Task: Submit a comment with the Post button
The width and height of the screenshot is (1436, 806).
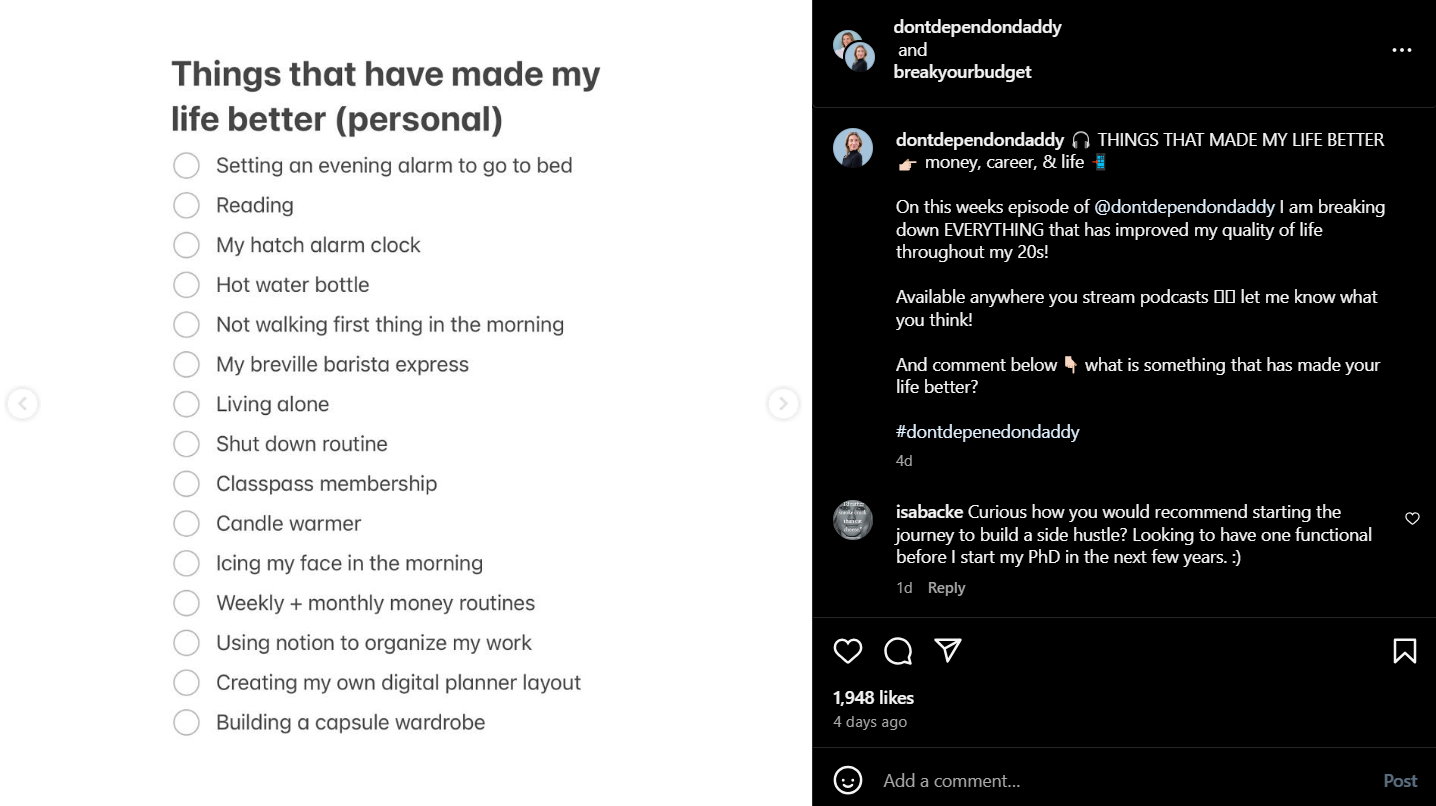Action: tap(1399, 780)
